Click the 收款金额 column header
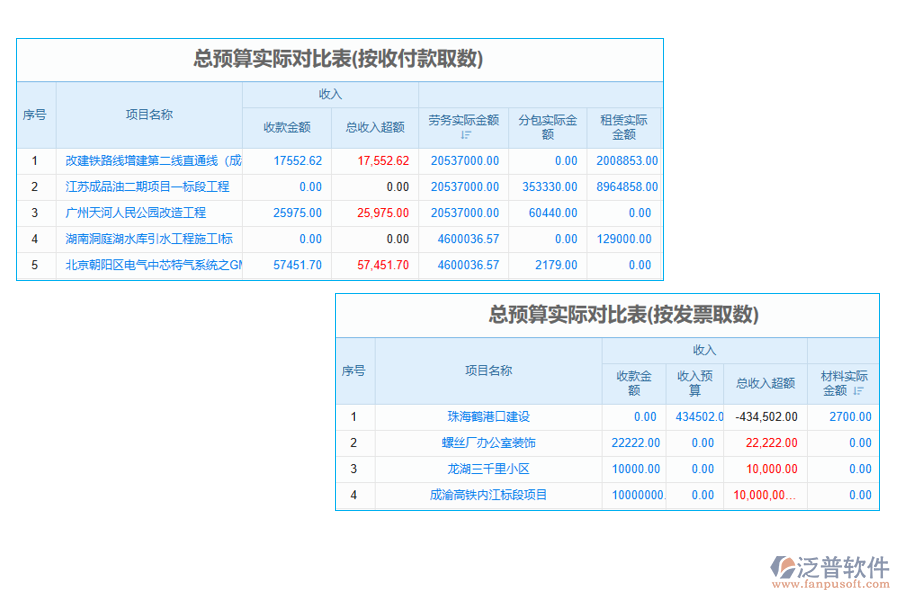900x600 pixels. click(286, 127)
